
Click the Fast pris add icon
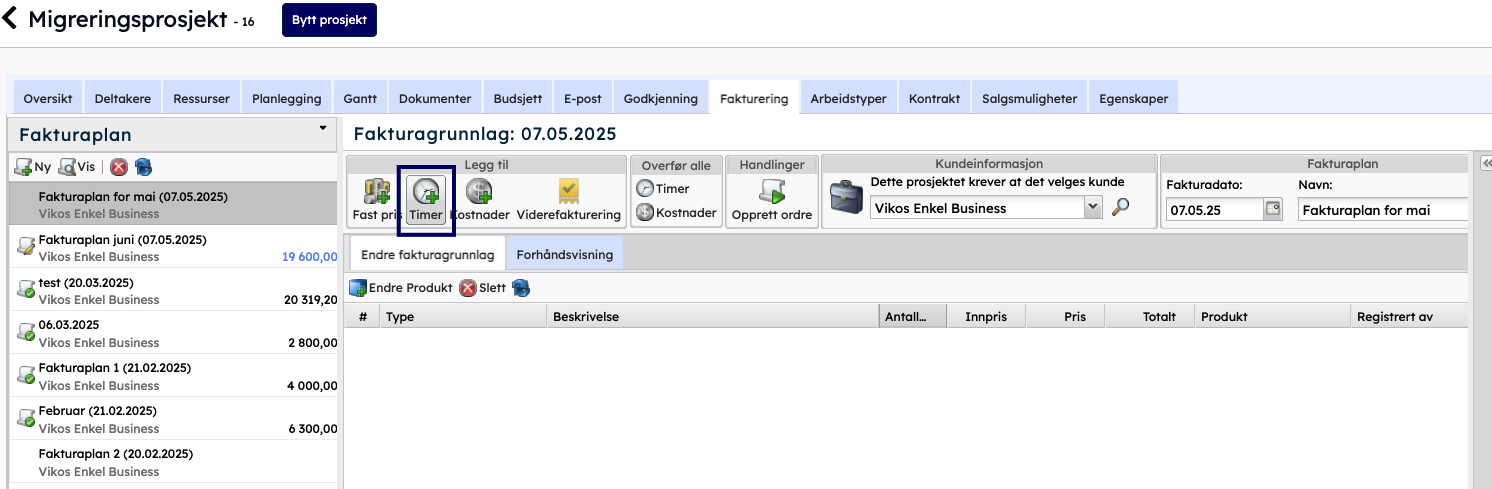pos(376,191)
